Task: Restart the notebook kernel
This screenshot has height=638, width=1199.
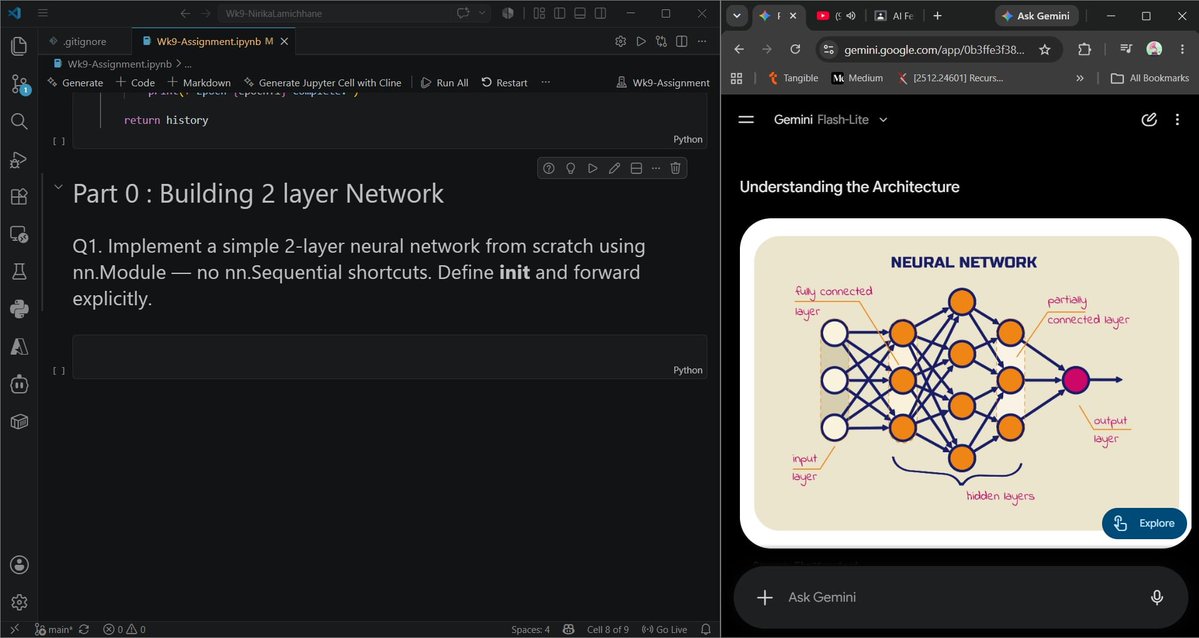Action: [x=504, y=83]
